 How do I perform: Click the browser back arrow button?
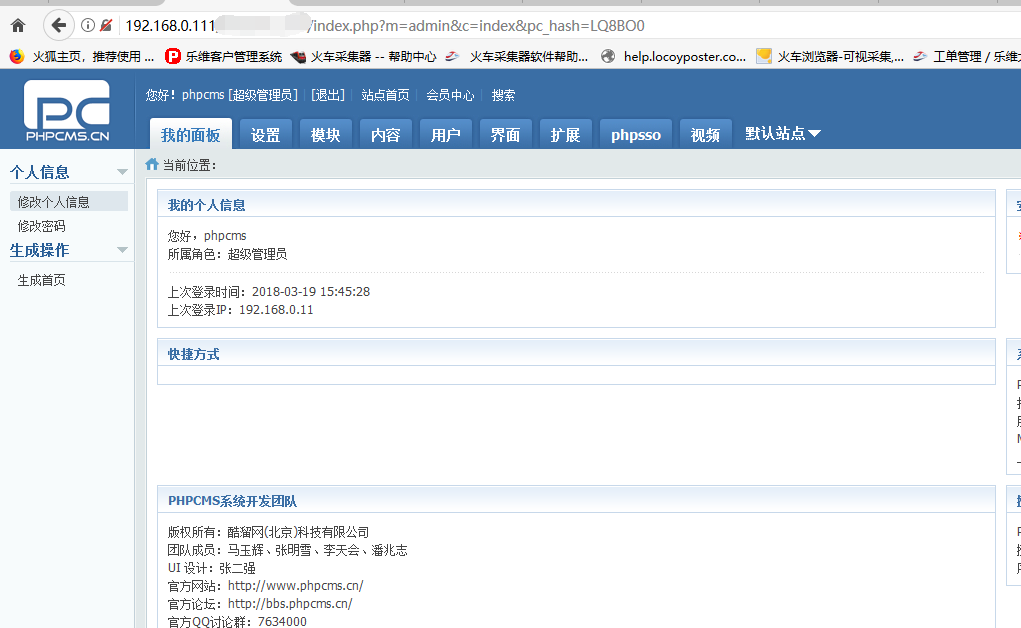(59, 25)
